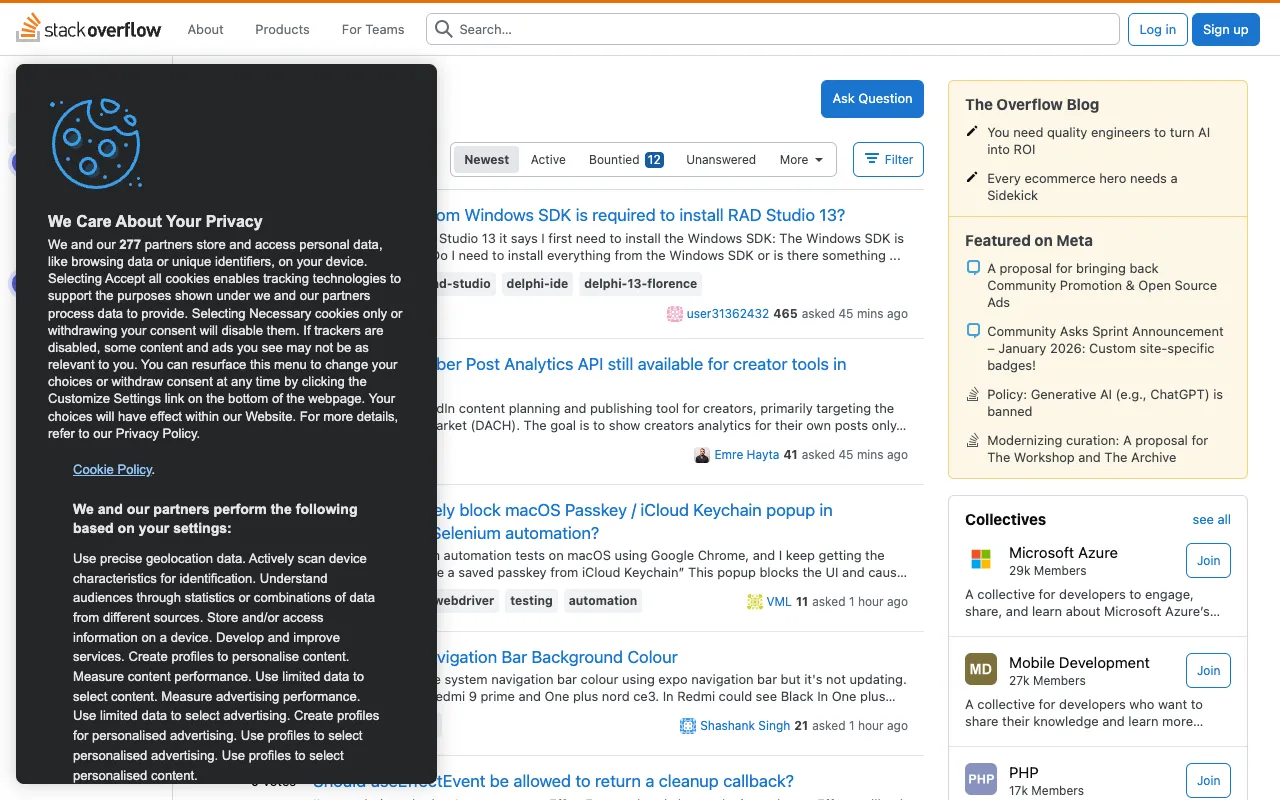Click the Microsoft Azure collective icon
Viewport: 1280px width, 800px height.
pyautogui.click(x=979, y=559)
